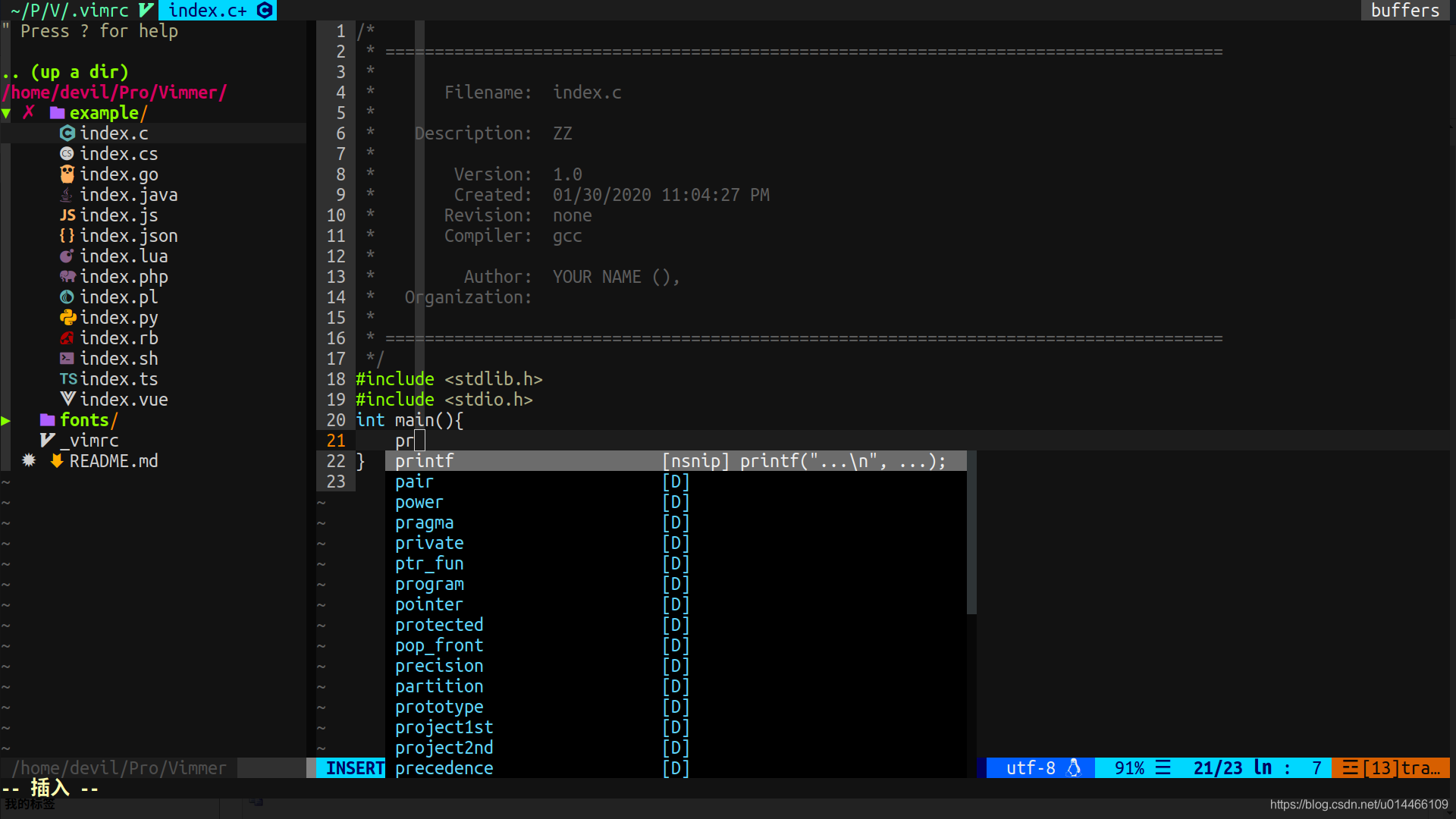Click the /home/devil/Pro/Vimmer NERDTree statusline

(119, 768)
